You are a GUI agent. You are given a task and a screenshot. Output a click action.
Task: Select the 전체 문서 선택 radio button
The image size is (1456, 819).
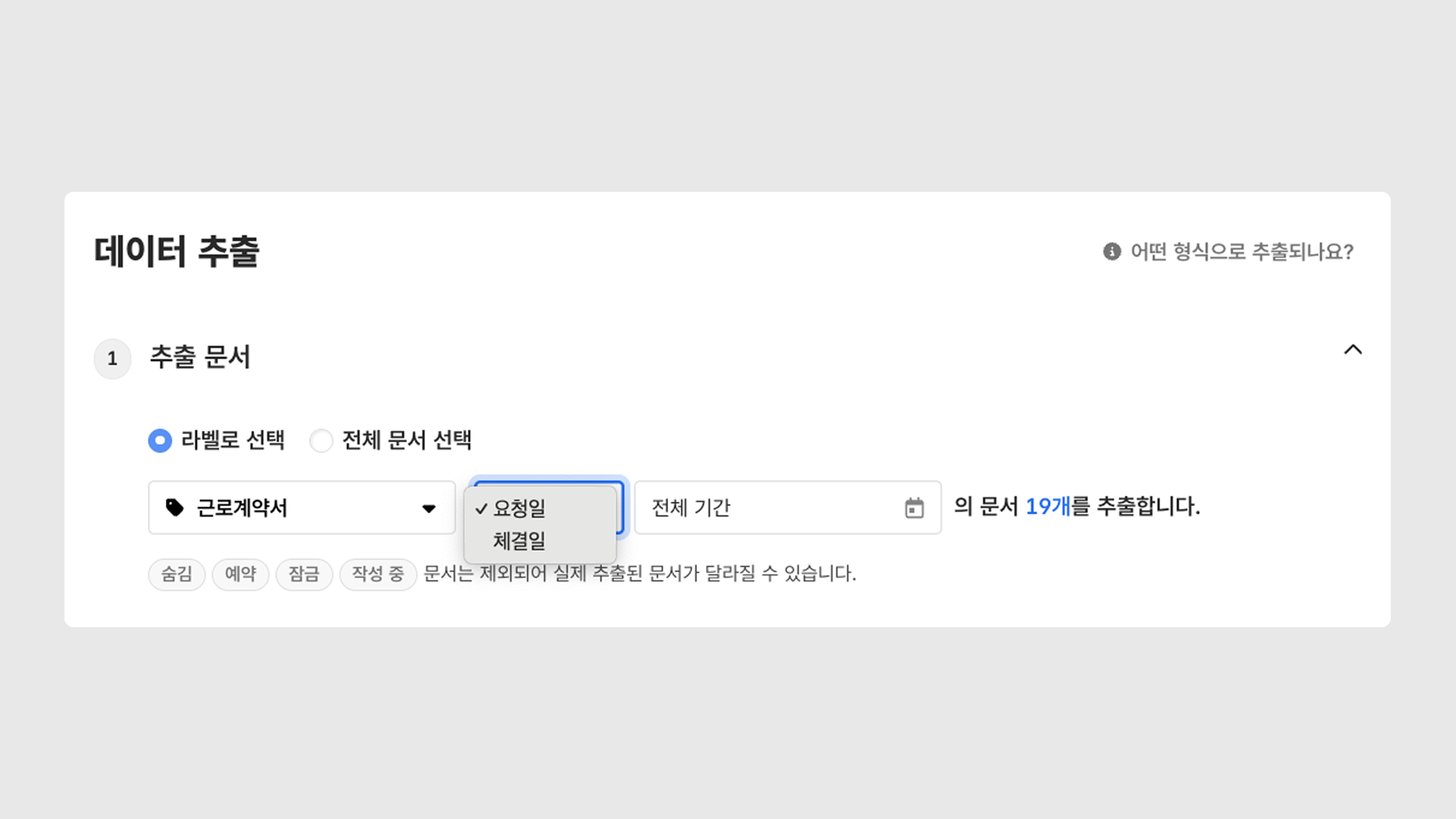click(x=321, y=440)
